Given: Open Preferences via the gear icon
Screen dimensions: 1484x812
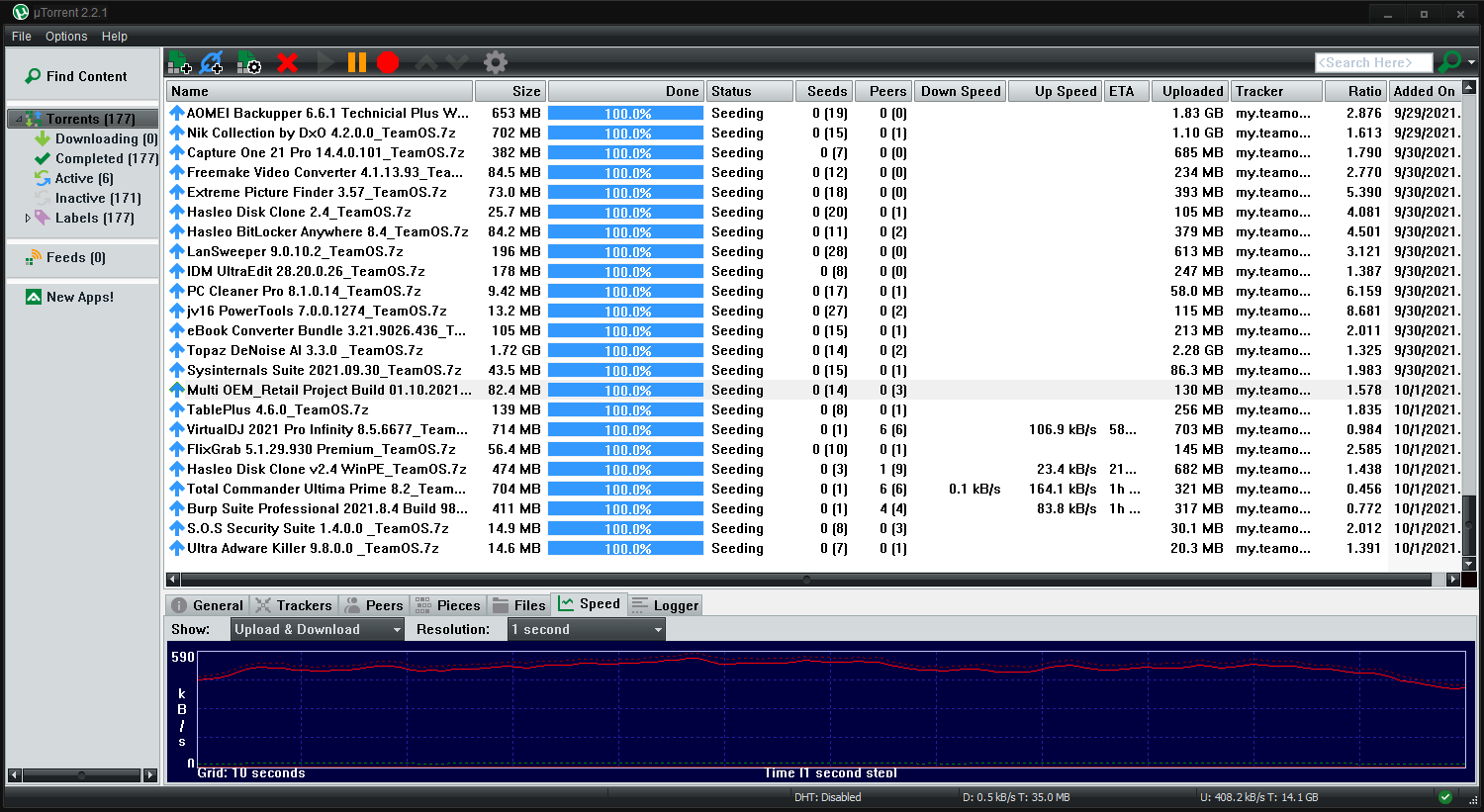Looking at the screenshot, I should pos(496,62).
